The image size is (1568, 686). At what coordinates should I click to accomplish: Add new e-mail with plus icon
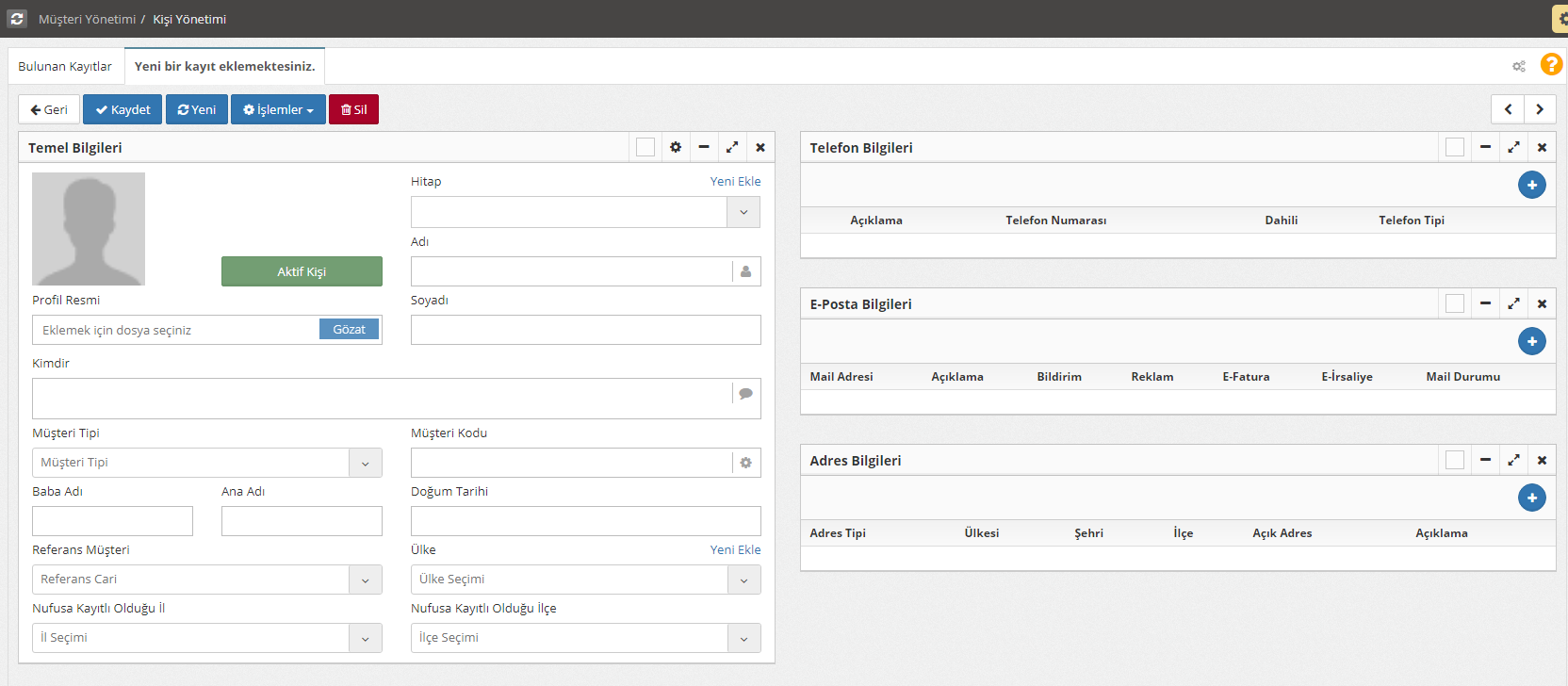[1531, 341]
